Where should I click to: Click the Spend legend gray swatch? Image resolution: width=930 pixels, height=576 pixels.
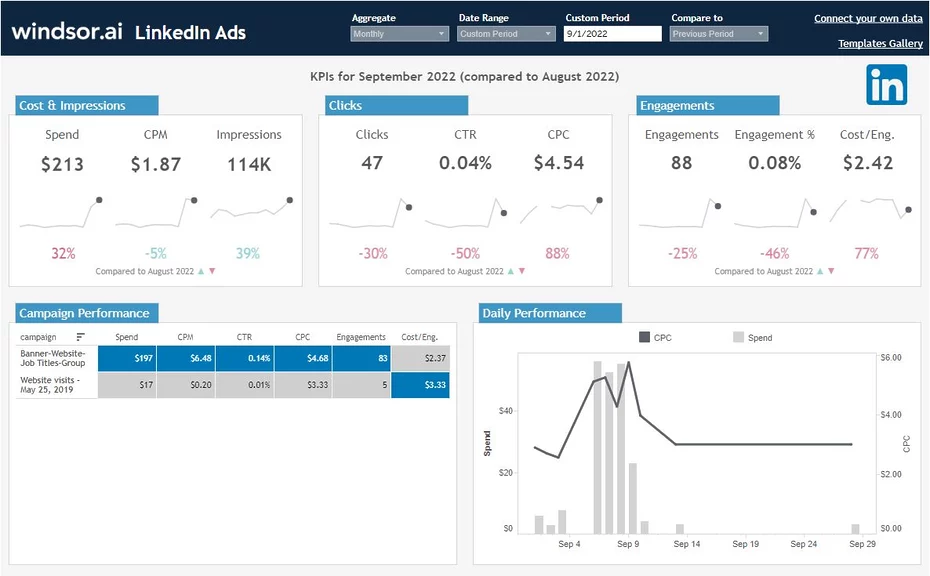pyautogui.click(x=738, y=337)
